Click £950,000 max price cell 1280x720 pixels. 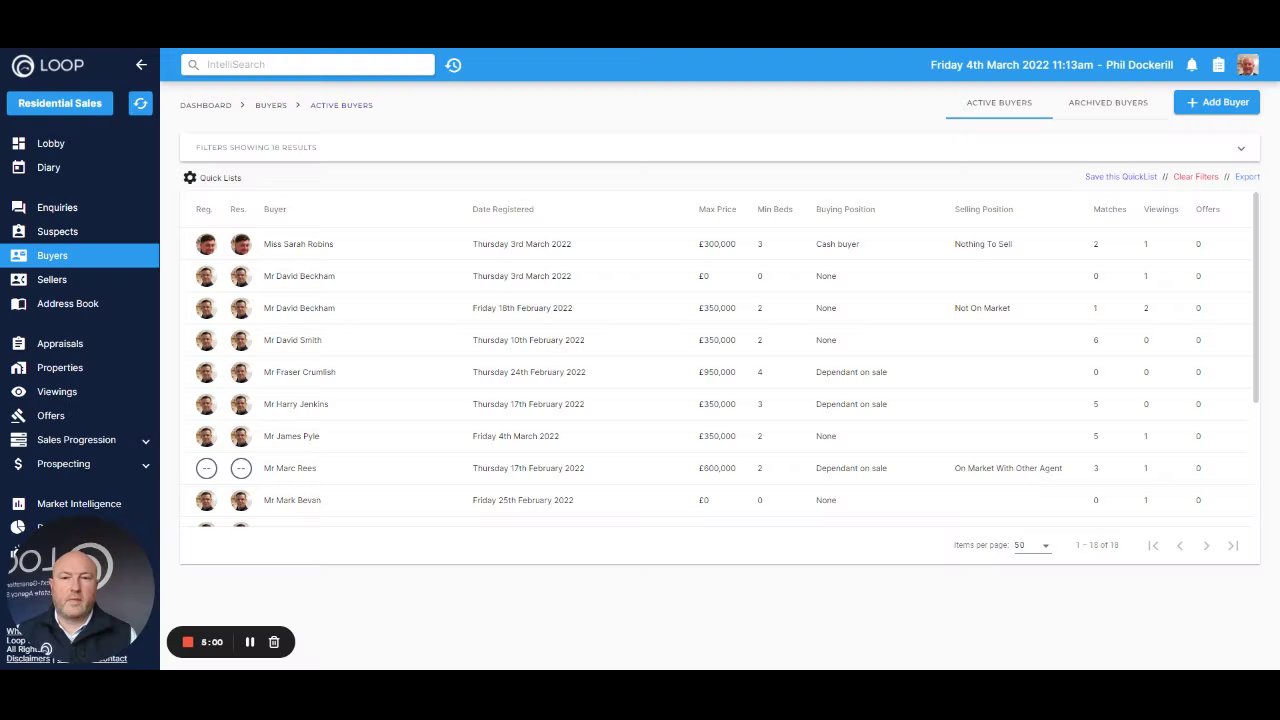tap(717, 372)
